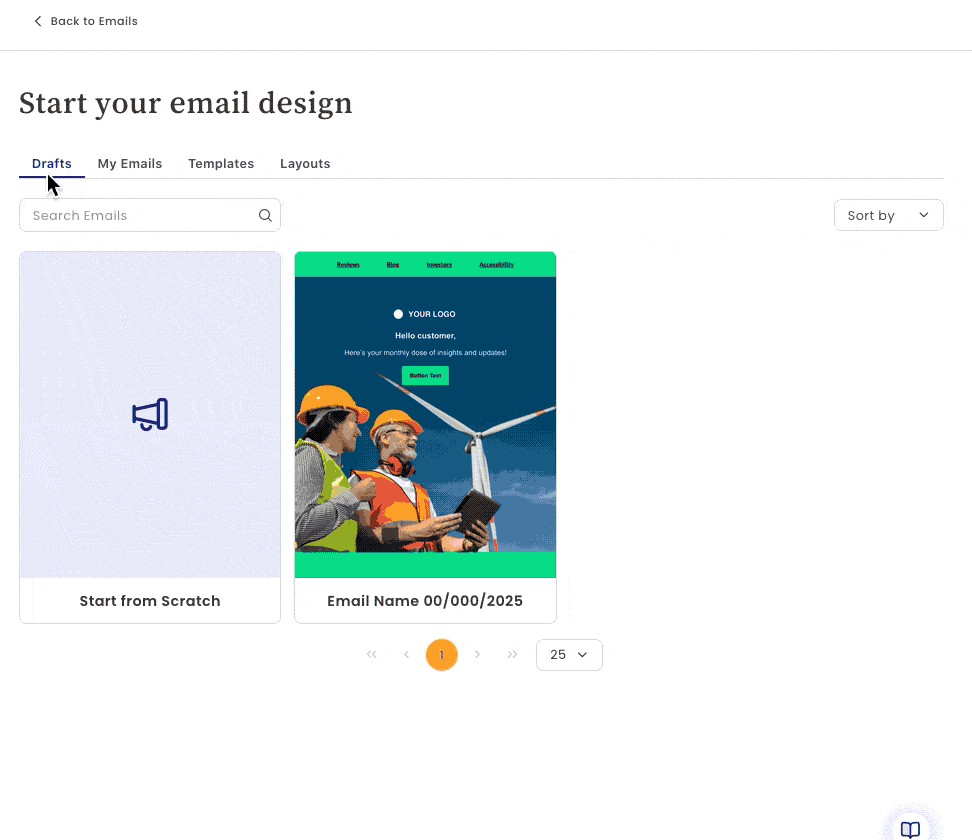Viewport: 972px width, 840px height.
Task: Click the magnifying glass search icon
Action: [265, 215]
